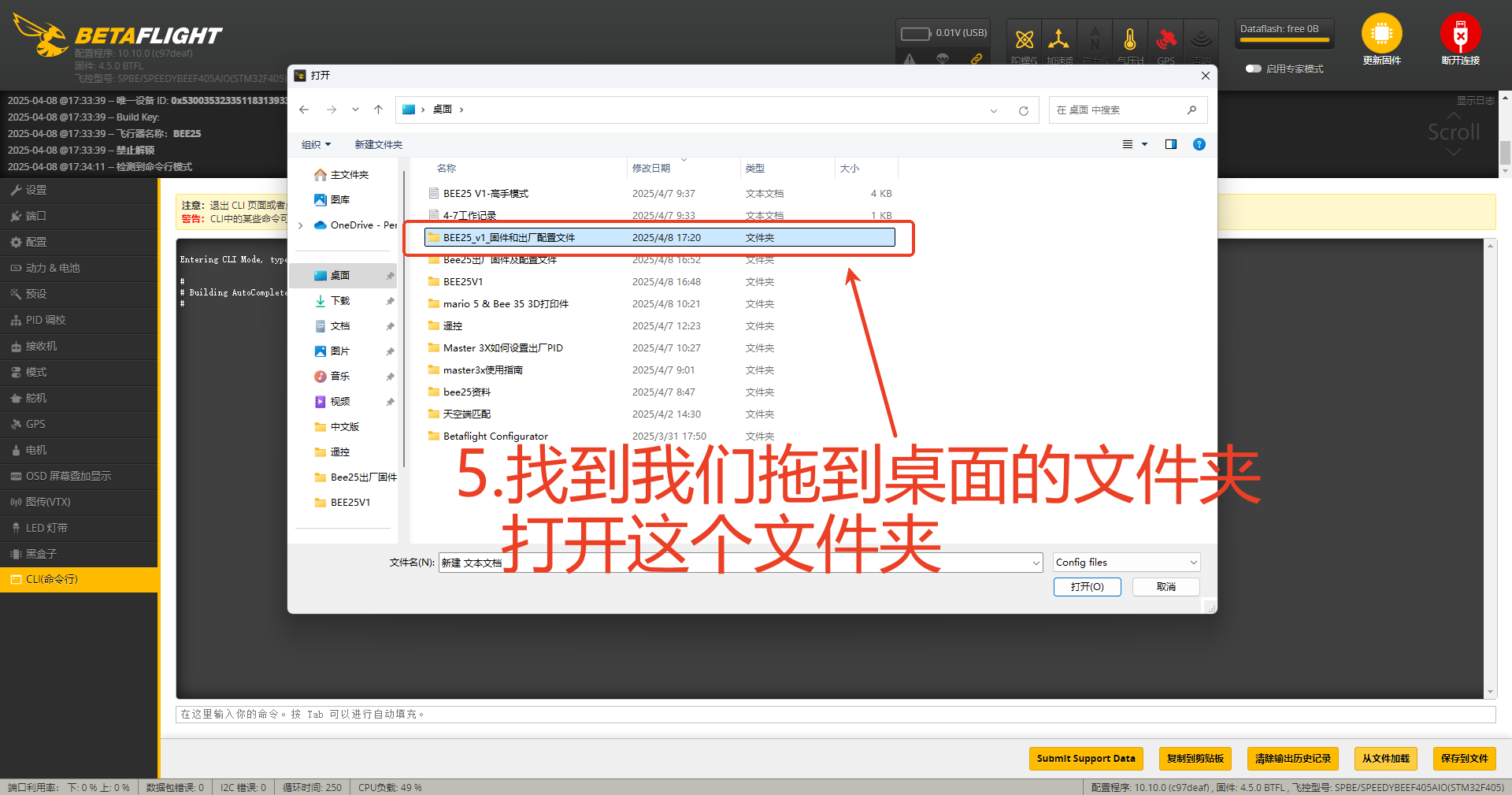Click the desktop search box
Image resolution: width=1512 pixels, height=795 pixels.
click(x=1128, y=110)
